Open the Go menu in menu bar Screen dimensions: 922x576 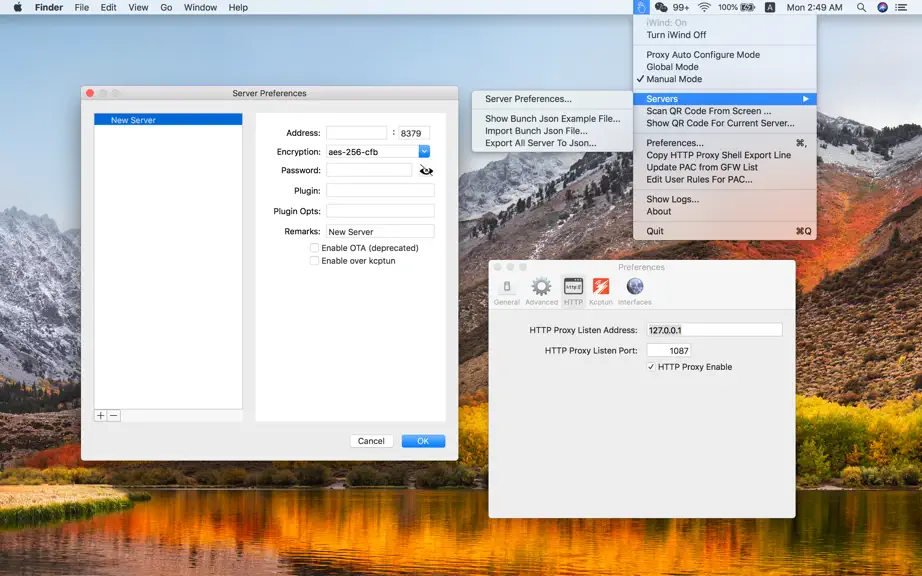pyautogui.click(x=166, y=7)
